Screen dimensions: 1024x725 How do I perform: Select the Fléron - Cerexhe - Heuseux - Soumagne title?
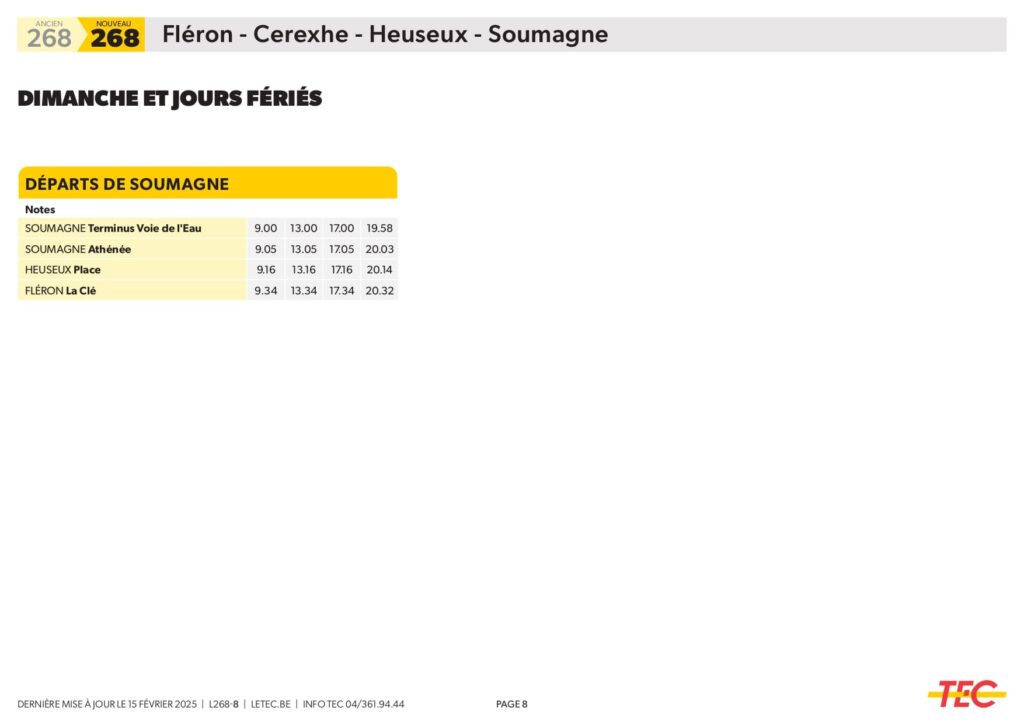(385, 35)
